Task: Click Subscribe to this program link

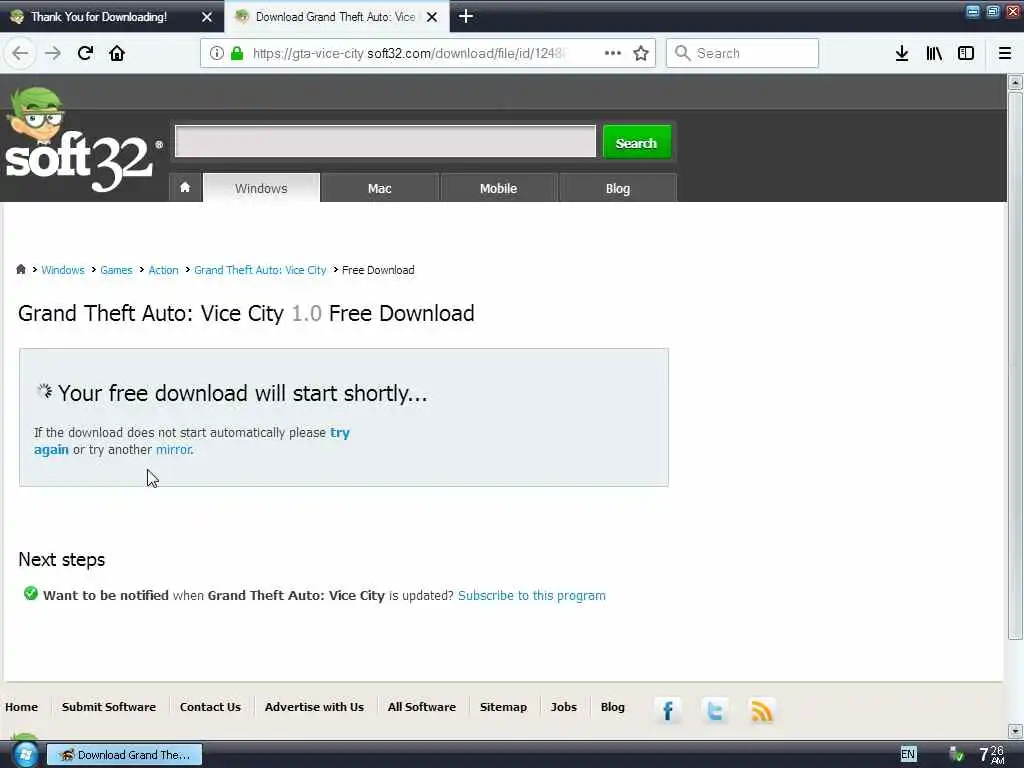Action: pyautogui.click(x=532, y=596)
